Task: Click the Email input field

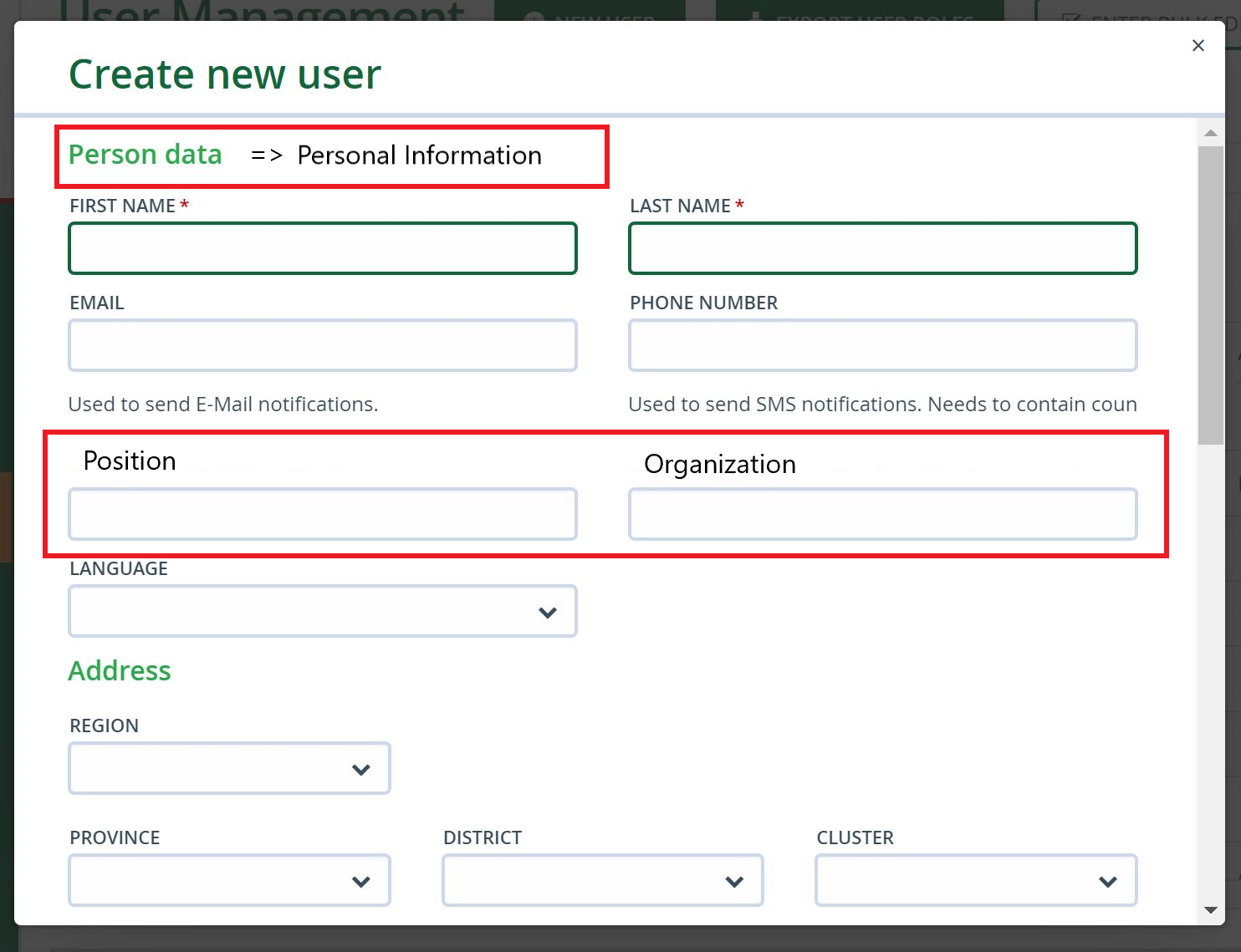Action: [322, 344]
